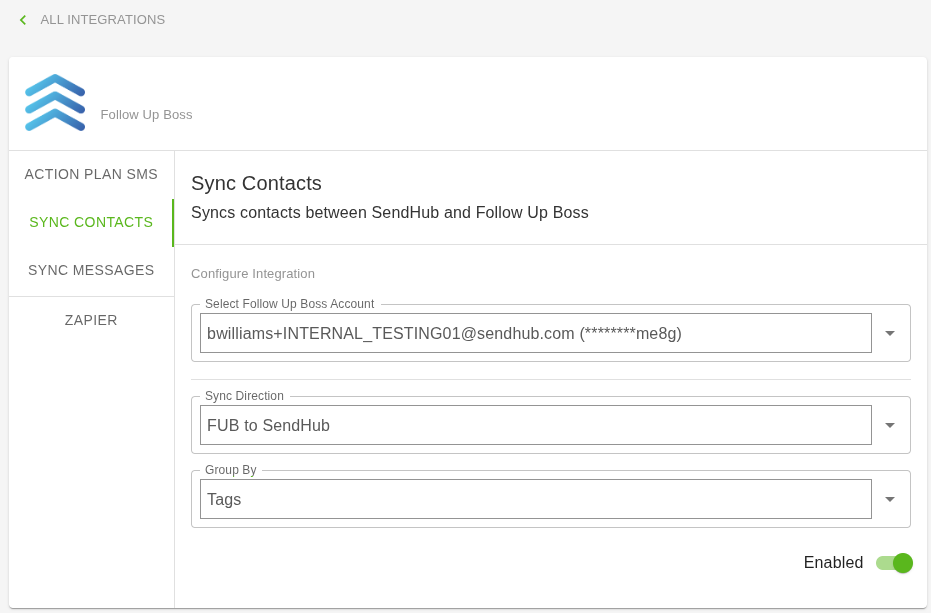Click the Sync Direction dropdown arrow

click(x=889, y=425)
